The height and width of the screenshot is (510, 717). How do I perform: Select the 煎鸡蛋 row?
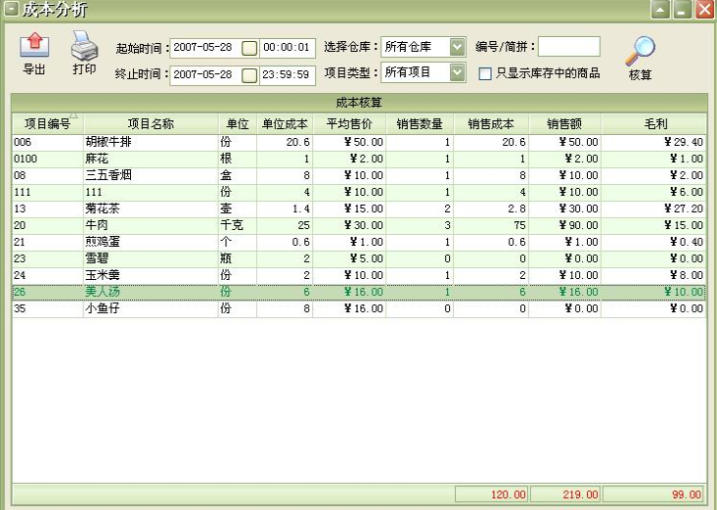tap(358, 242)
